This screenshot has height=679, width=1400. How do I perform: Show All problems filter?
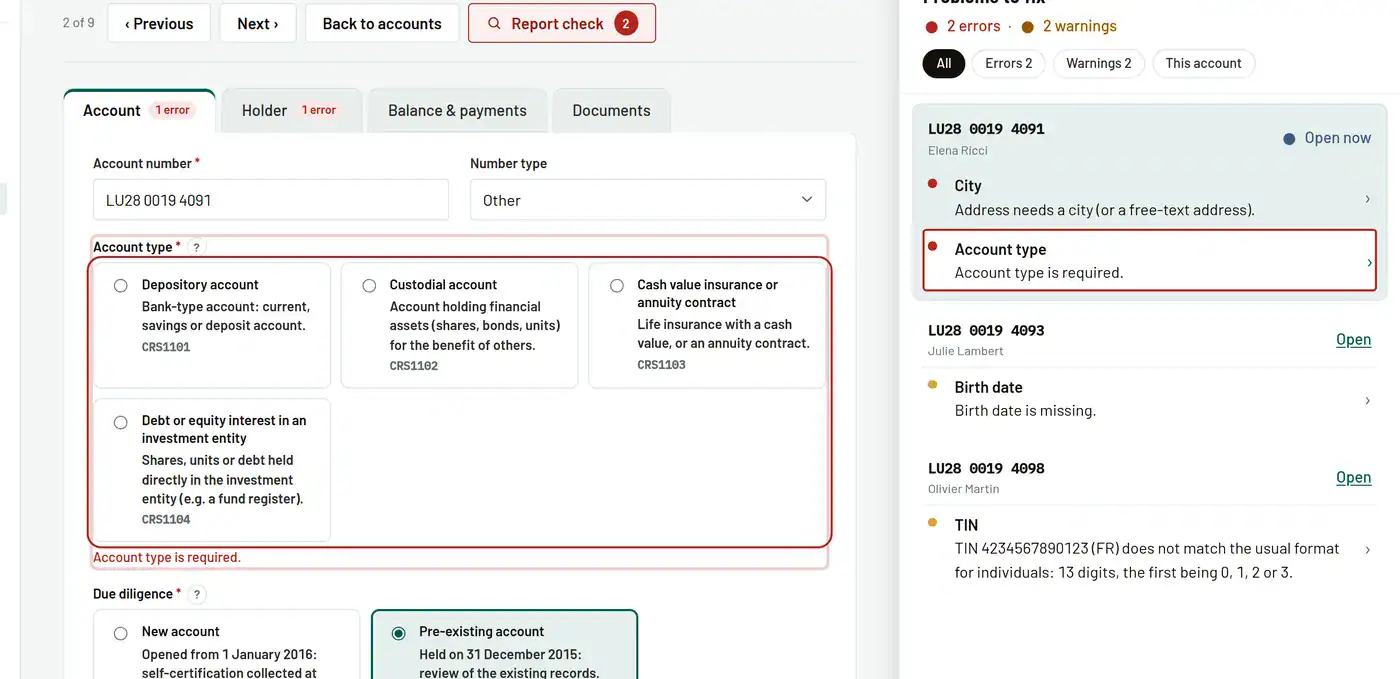click(944, 63)
